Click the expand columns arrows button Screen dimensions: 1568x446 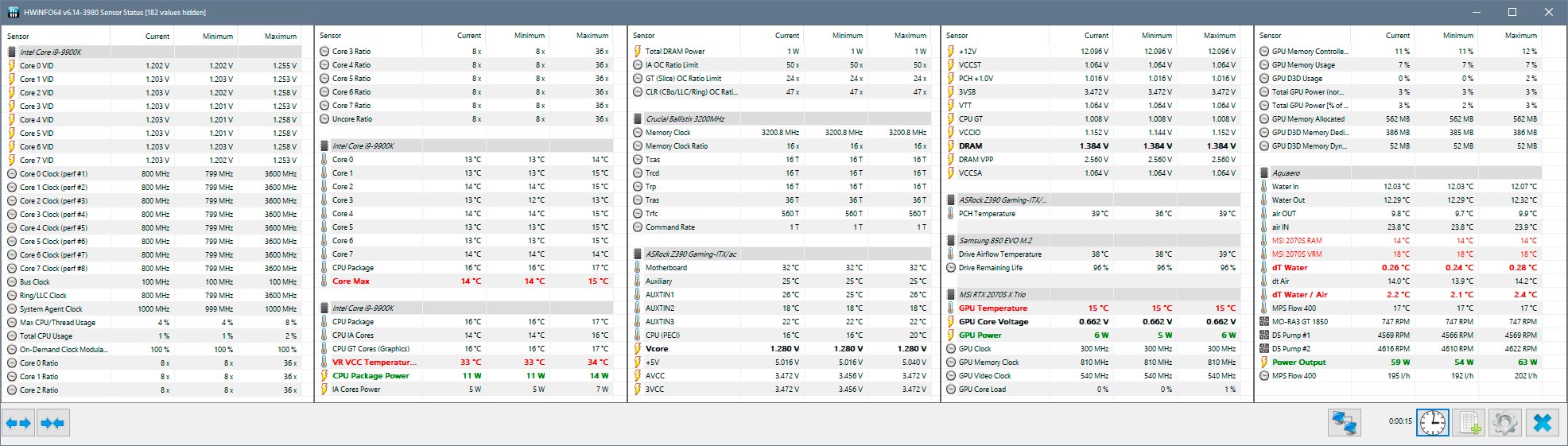pos(18,423)
